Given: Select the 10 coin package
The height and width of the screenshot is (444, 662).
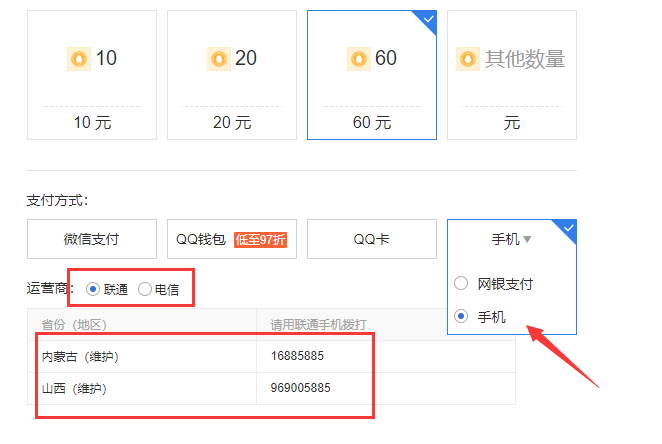Looking at the screenshot, I should [x=92, y=75].
